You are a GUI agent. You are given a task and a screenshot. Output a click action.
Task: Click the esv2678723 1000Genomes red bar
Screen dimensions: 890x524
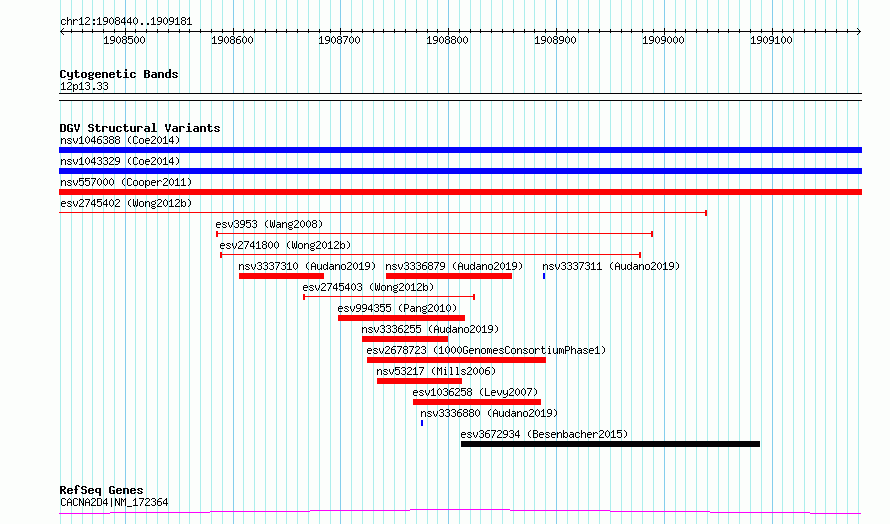(456, 360)
